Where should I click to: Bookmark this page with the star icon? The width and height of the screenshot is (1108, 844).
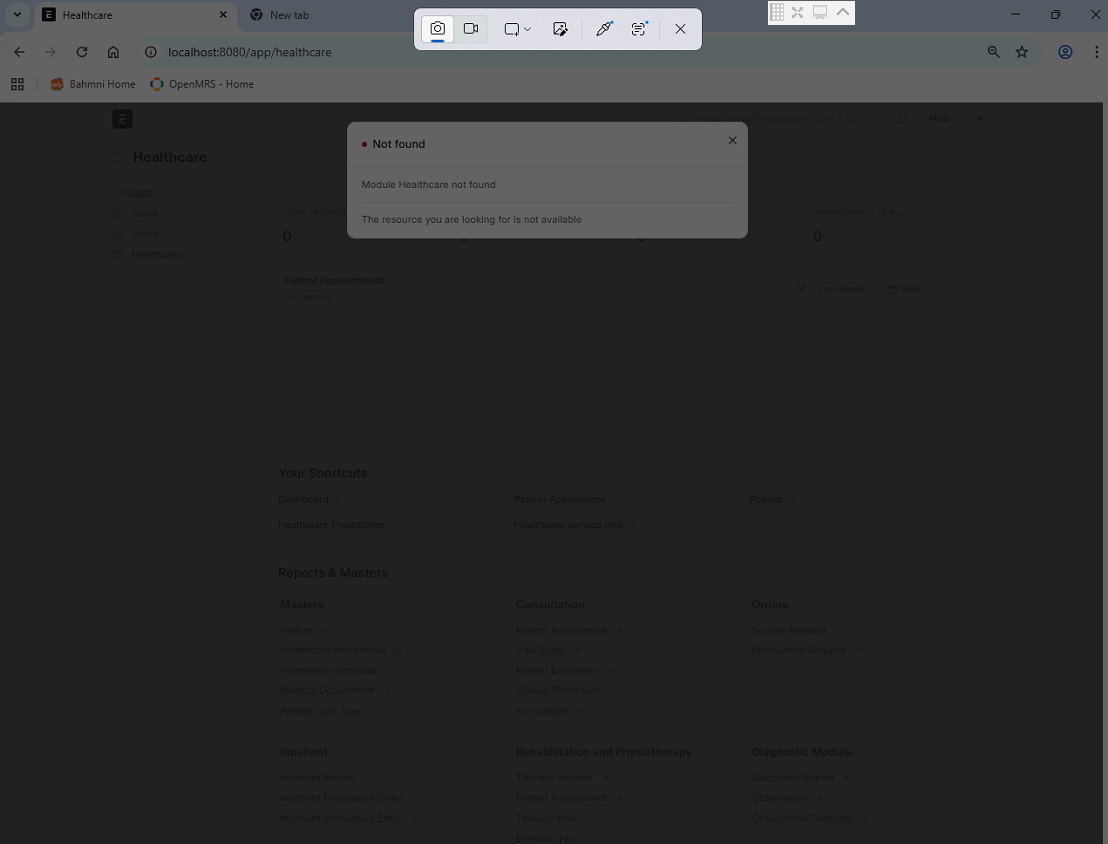(x=1021, y=52)
